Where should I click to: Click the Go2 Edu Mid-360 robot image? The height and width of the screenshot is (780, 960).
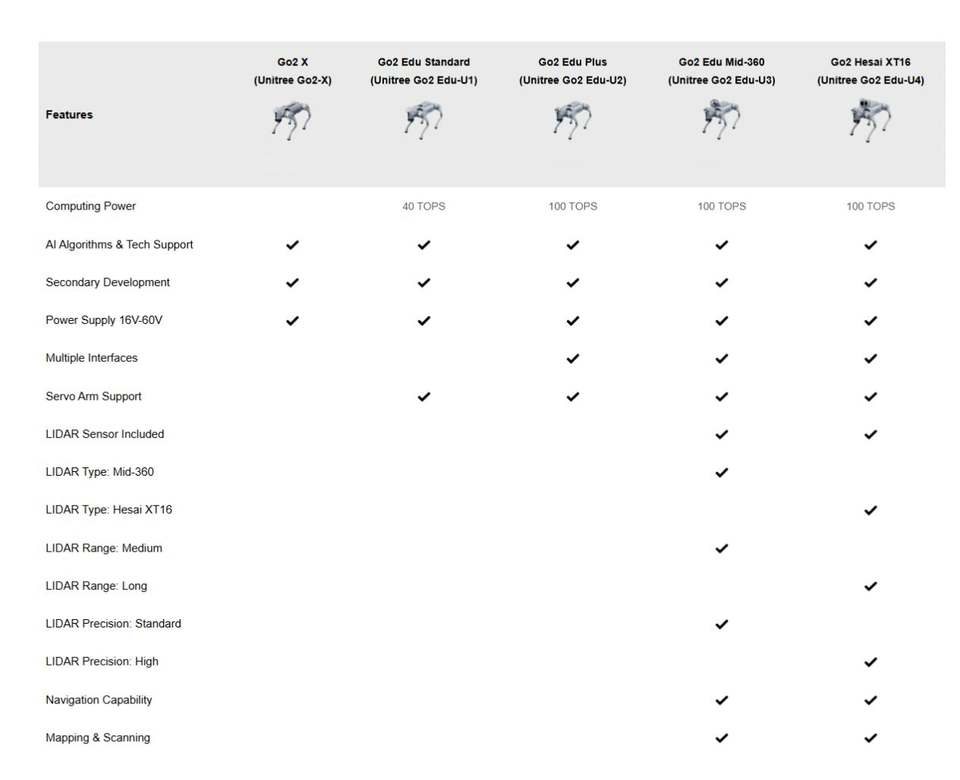click(721, 119)
